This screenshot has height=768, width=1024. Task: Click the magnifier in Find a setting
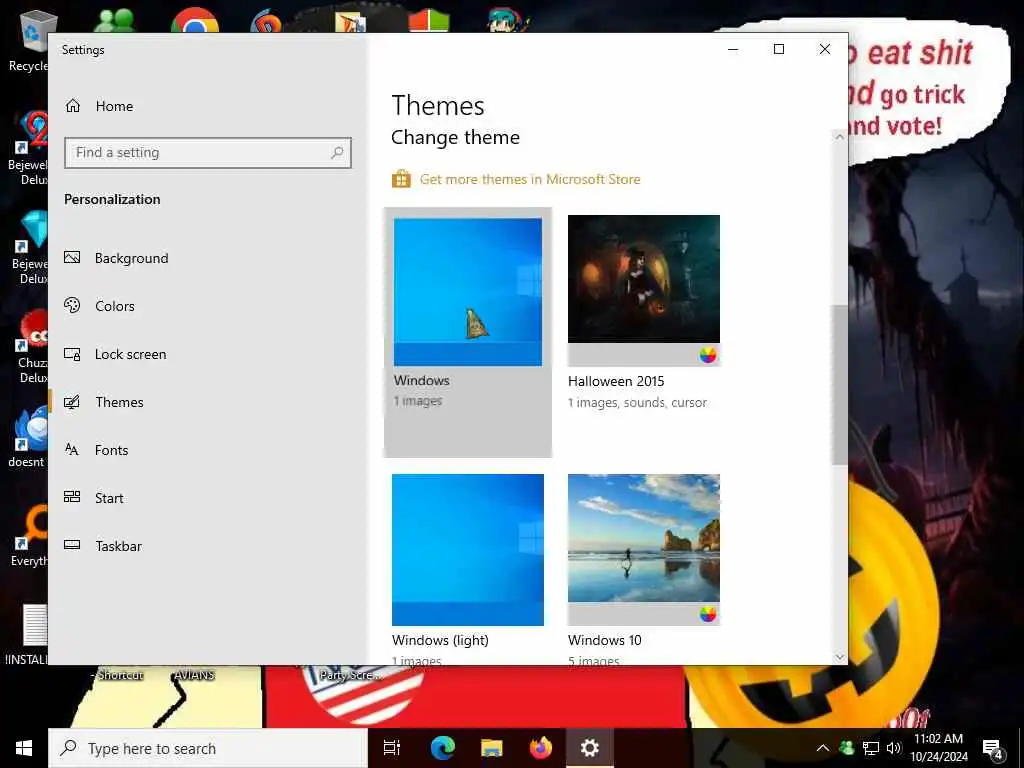tap(337, 153)
